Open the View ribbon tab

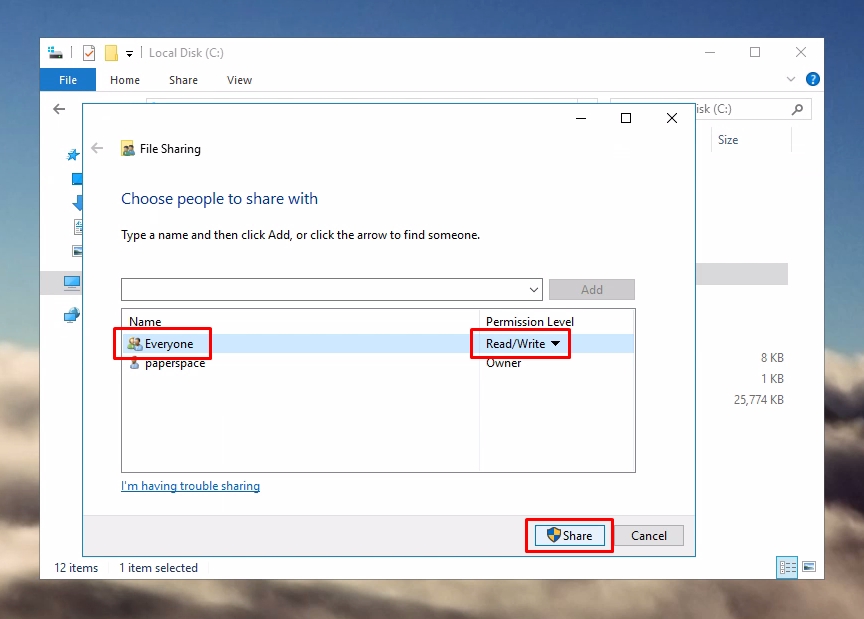pos(239,80)
